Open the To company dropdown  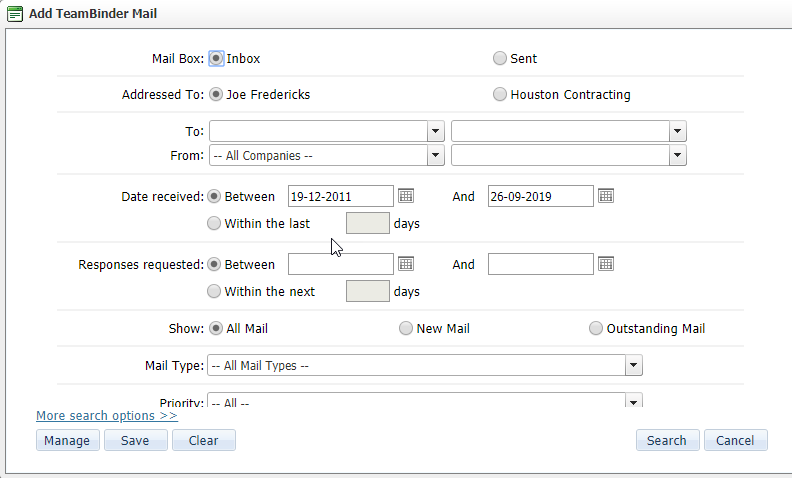[x=435, y=131]
